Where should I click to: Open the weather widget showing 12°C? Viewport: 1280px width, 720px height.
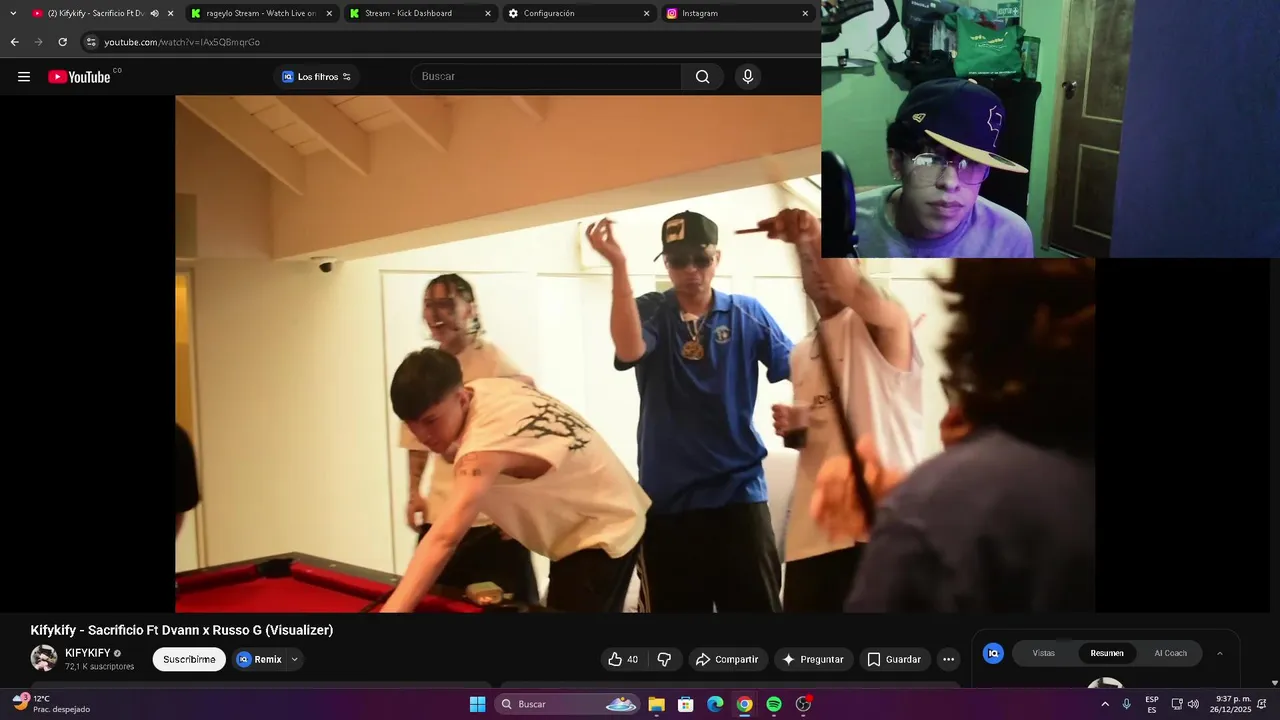click(x=52, y=704)
